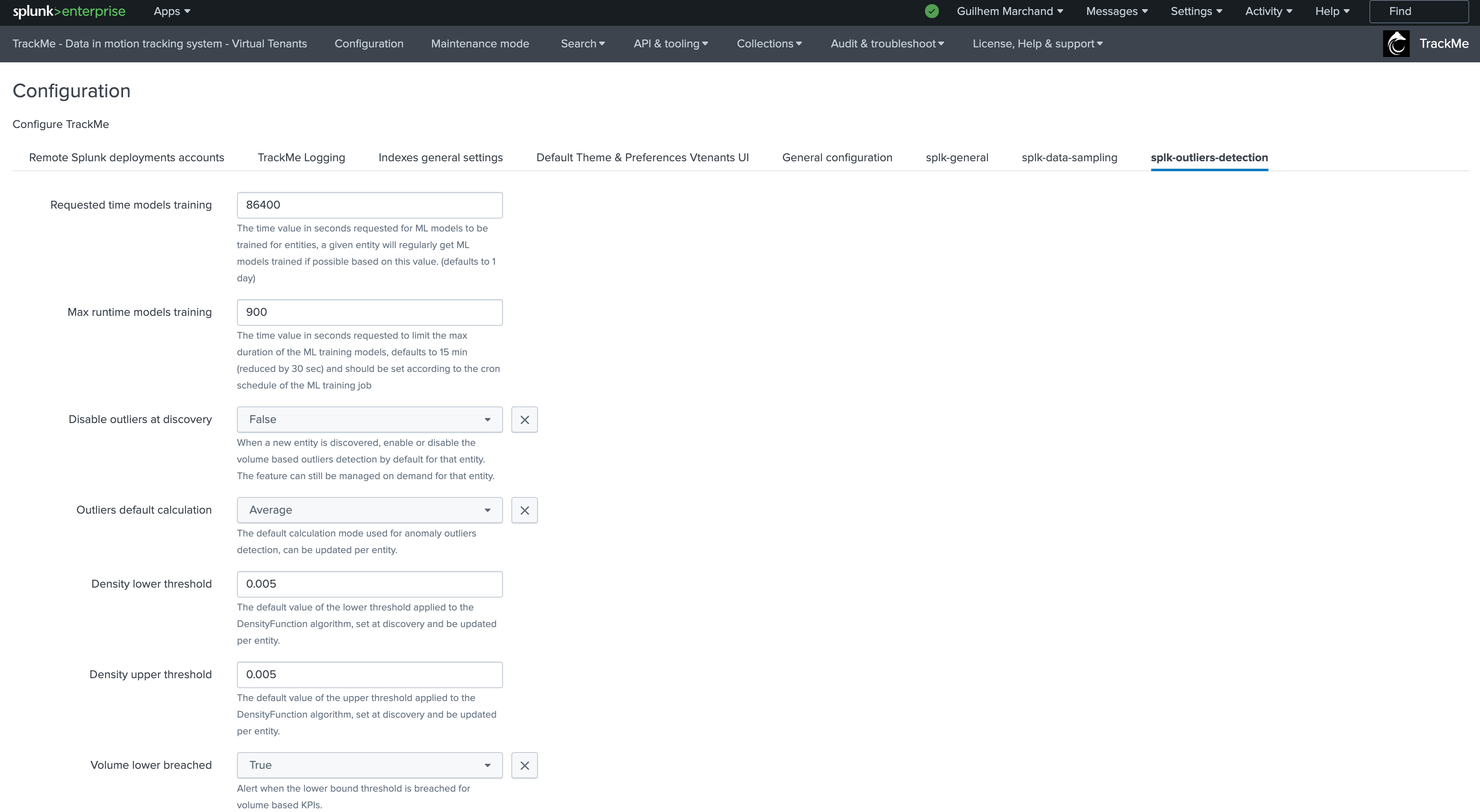Clear the Disable outliers at discovery selection
This screenshot has width=1480, height=812.
point(525,420)
